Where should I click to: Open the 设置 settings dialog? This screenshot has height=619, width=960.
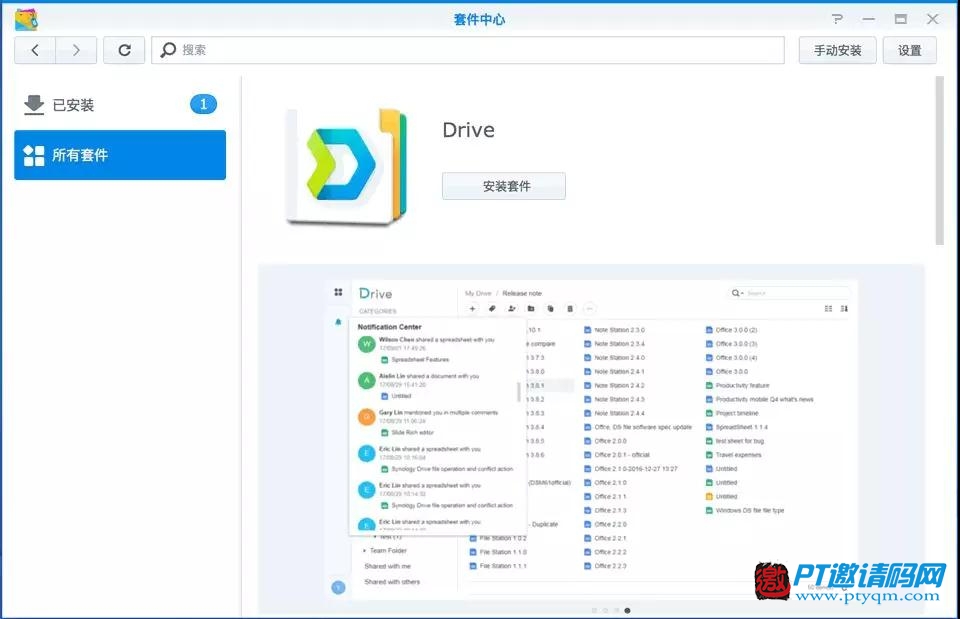point(909,50)
